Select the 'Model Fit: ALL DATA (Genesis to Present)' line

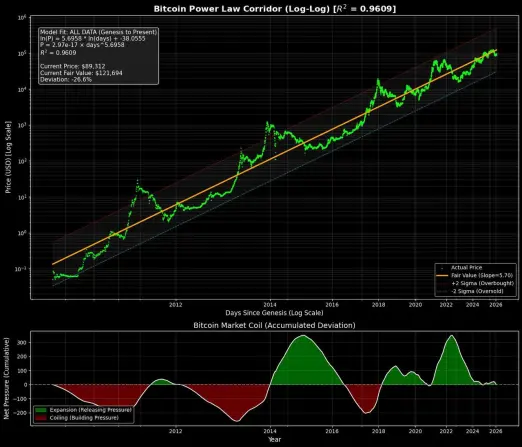tap(98, 32)
